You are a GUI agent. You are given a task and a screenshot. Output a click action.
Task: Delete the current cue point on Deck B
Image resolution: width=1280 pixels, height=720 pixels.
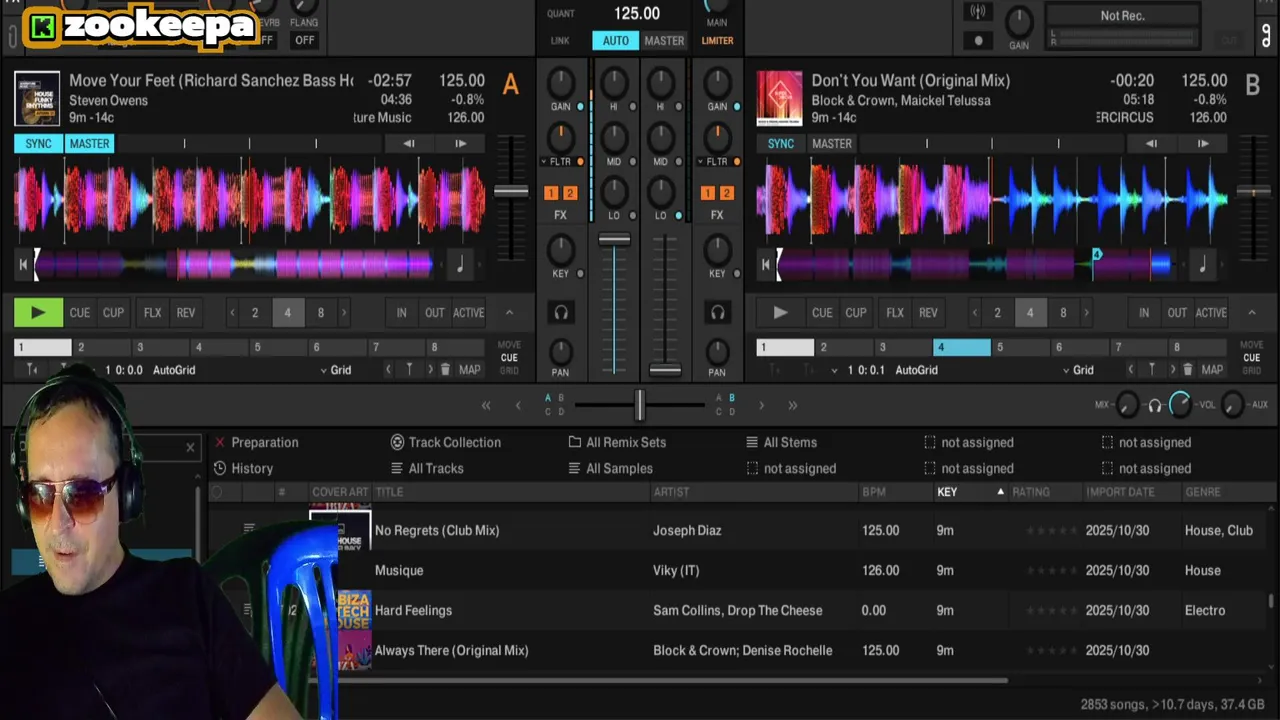[x=1187, y=370]
